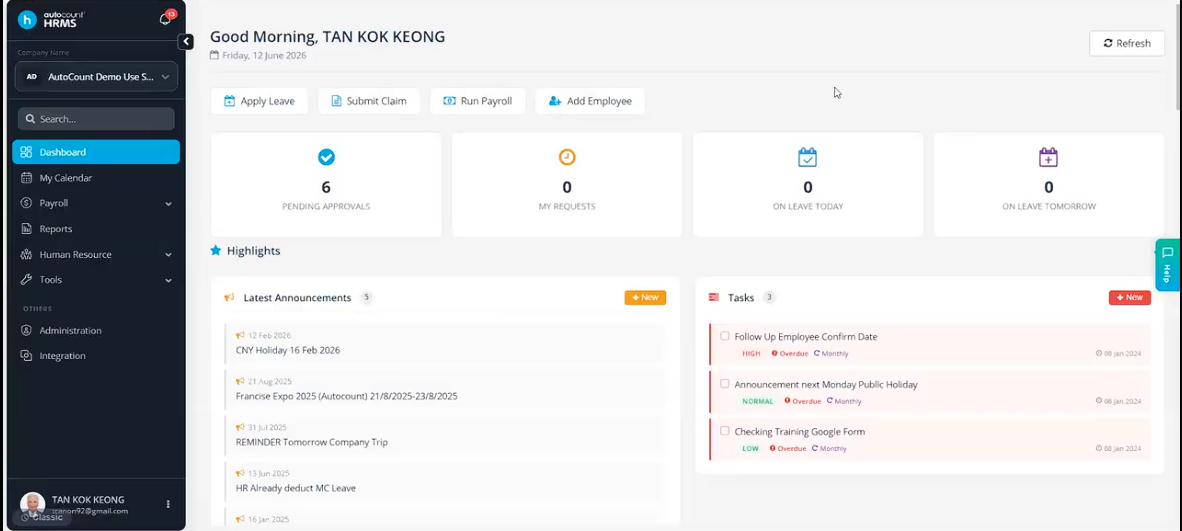Open Administration from the sidebar

click(x=96, y=330)
